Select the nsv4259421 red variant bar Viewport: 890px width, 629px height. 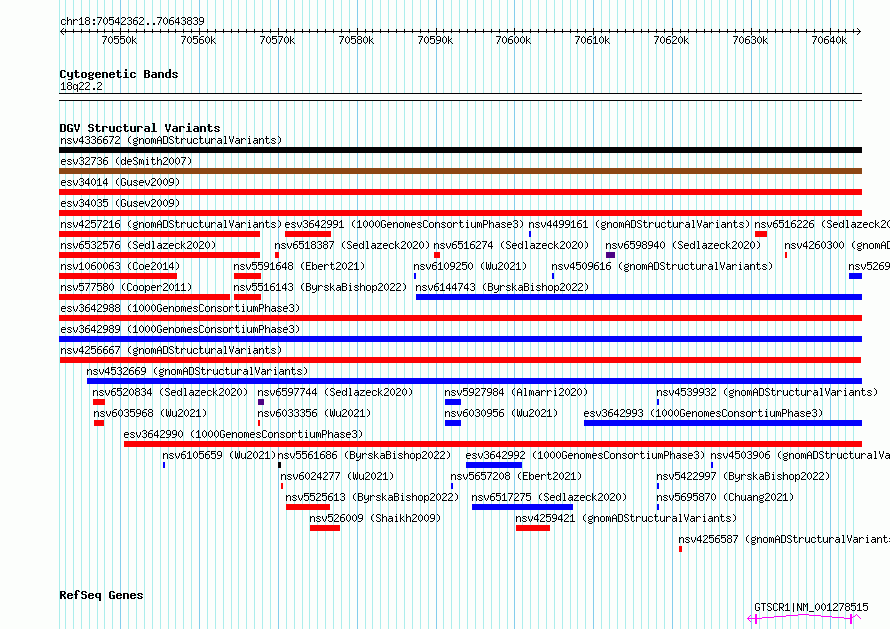[533, 529]
